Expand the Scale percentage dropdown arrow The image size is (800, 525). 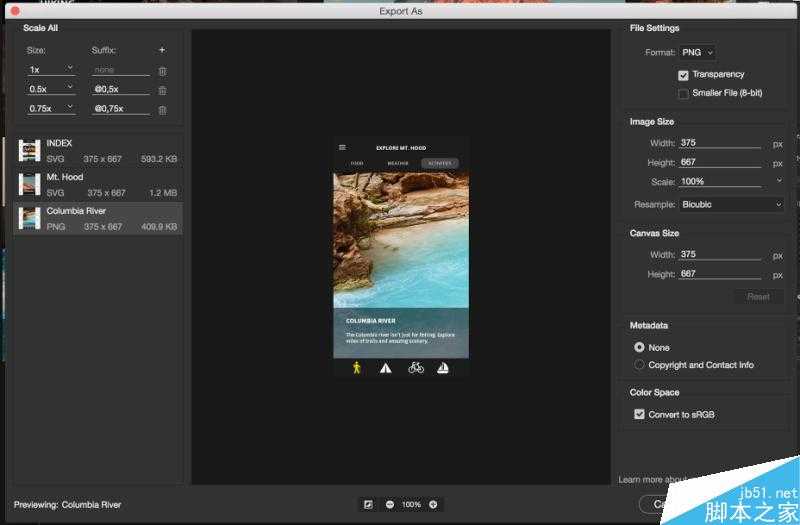(778, 181)
